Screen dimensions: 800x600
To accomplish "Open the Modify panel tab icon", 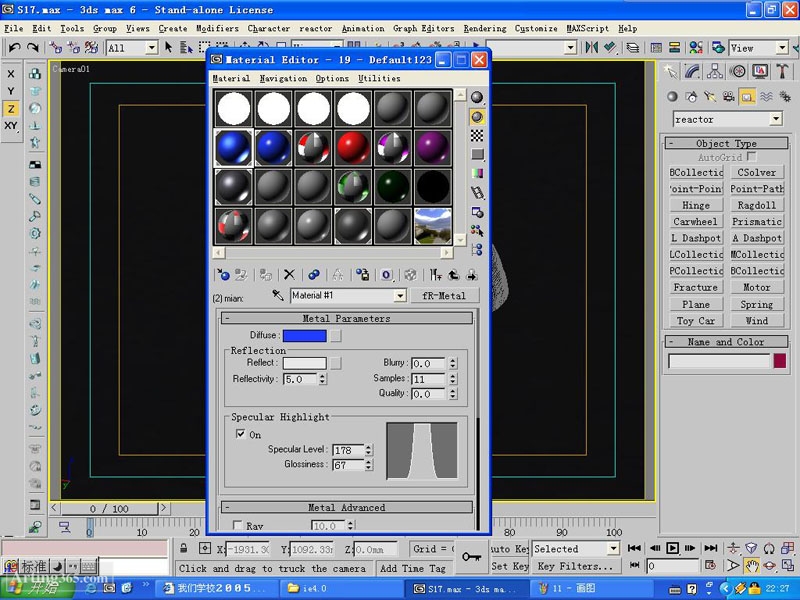I will tap(692, 71).
